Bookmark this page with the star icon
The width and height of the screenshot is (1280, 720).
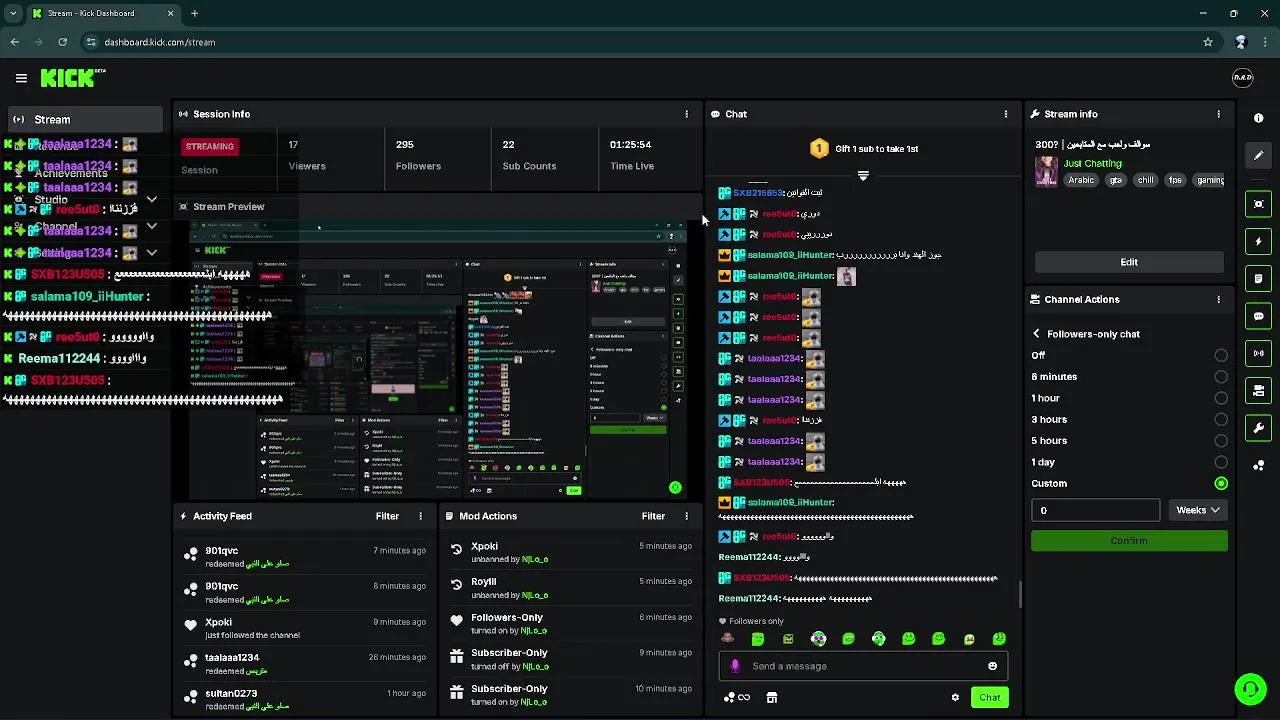[1208, 42]
